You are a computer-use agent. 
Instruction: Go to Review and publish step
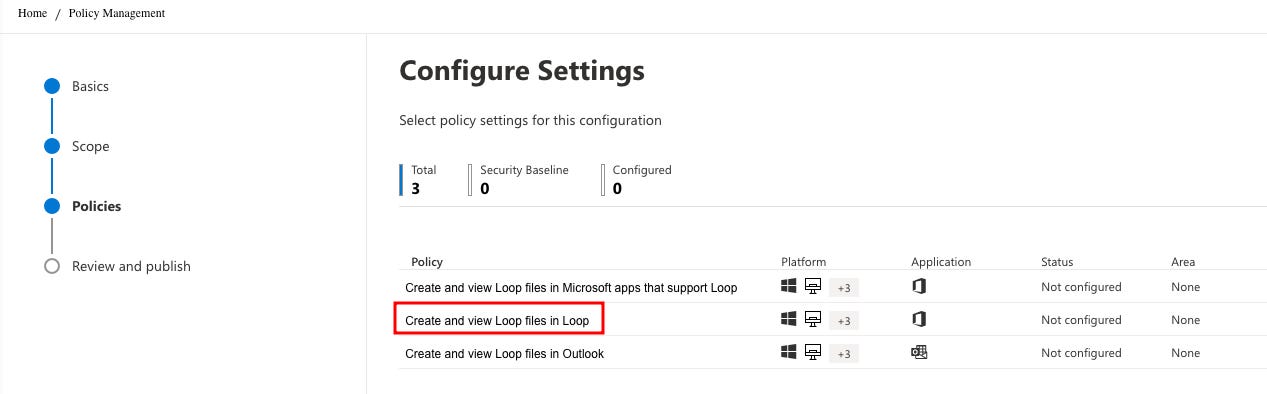pos(131,266)
